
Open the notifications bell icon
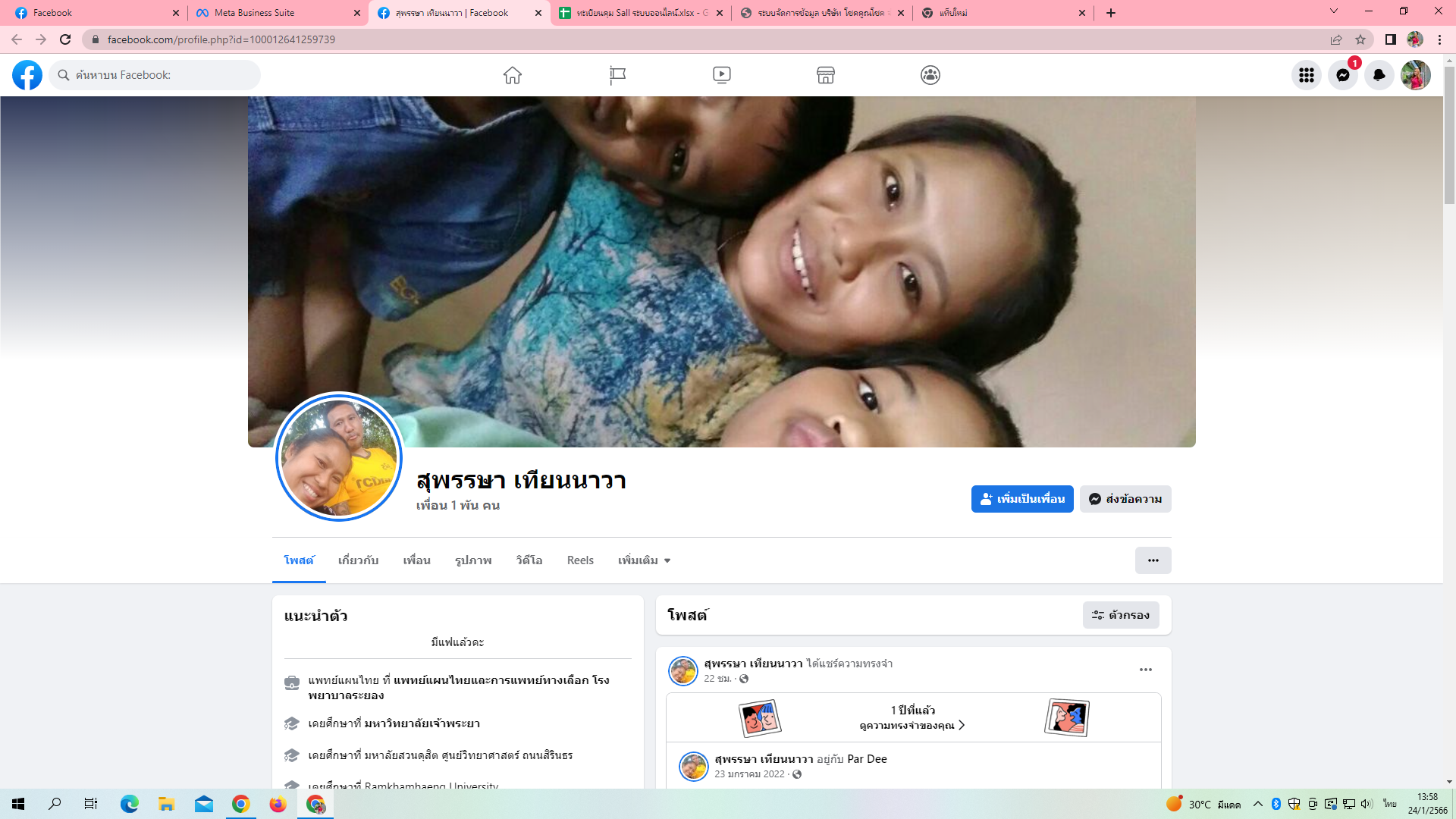[x=1379, y=75]
